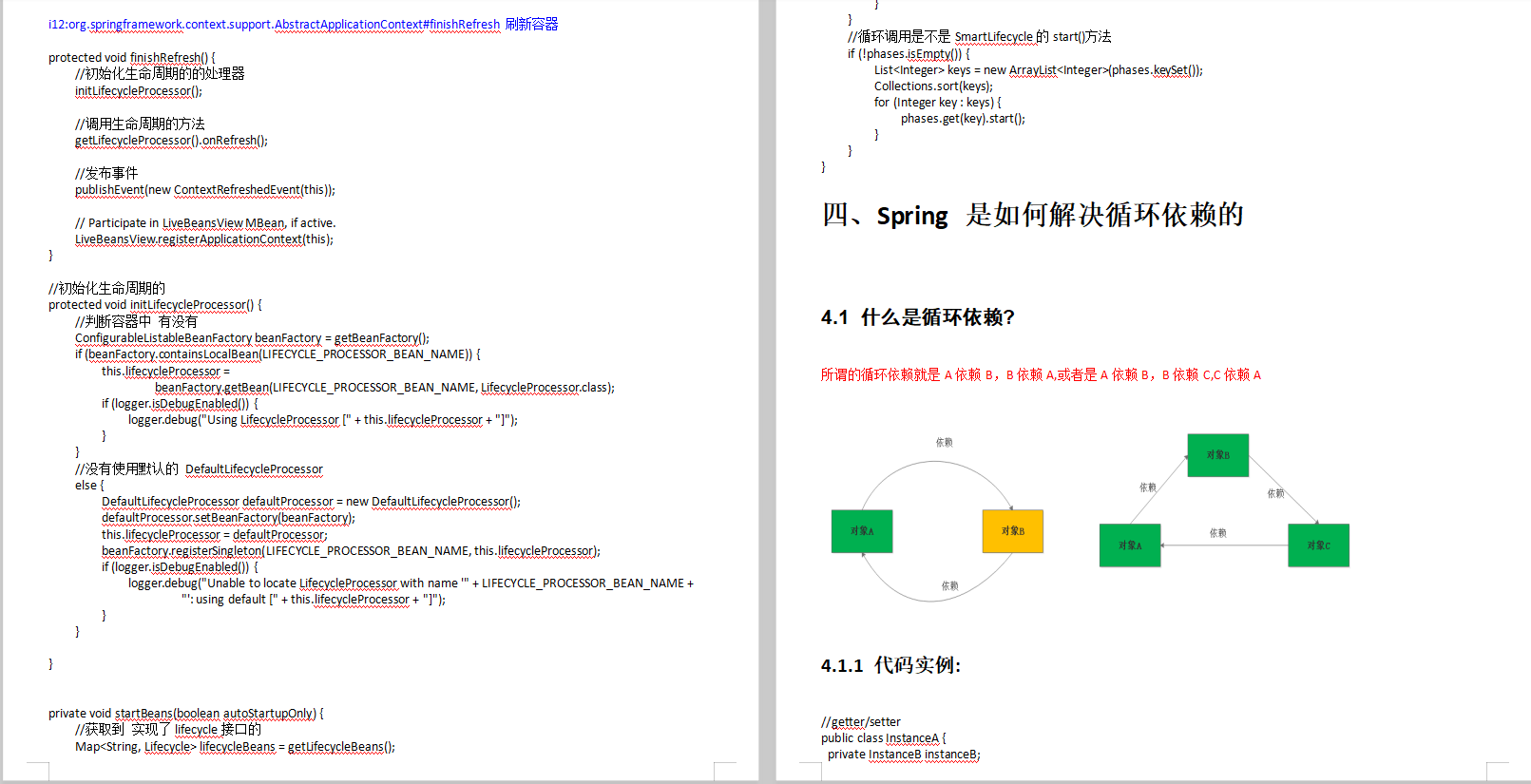1531x784 pixels.
Task: Click the SmartLifecycle start() comment line
Action: [979, 37]
